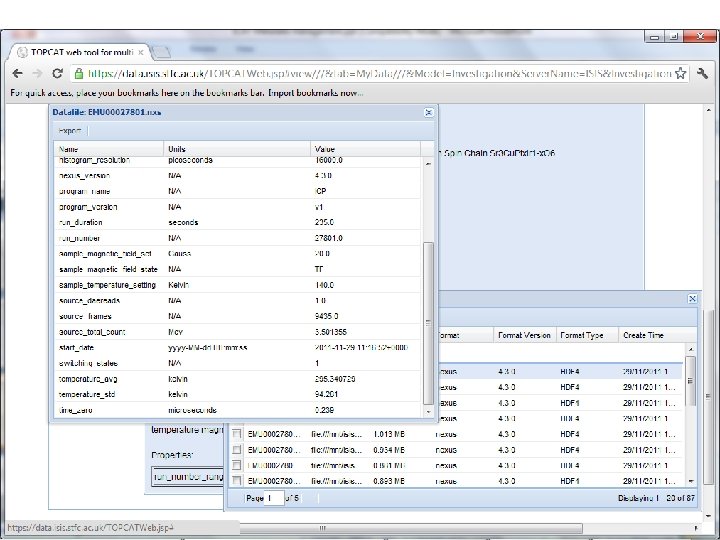The image size is (720, 540).
Task: Sort by the Create Time column header
Action: pyautogui.click(x=645, y=335)
